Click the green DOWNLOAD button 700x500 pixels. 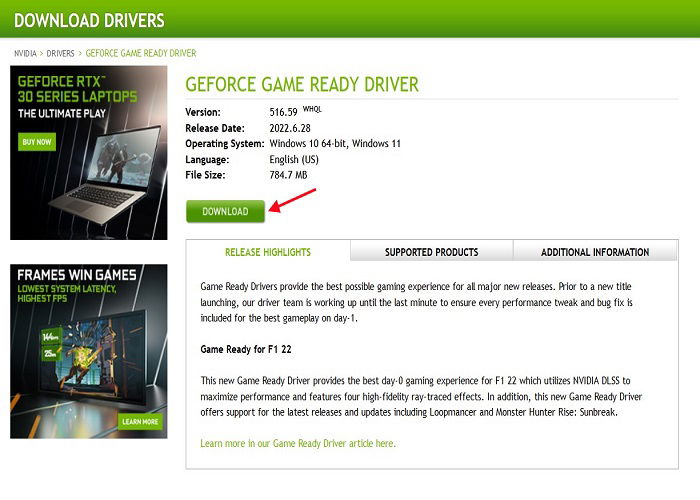point(225,211)
